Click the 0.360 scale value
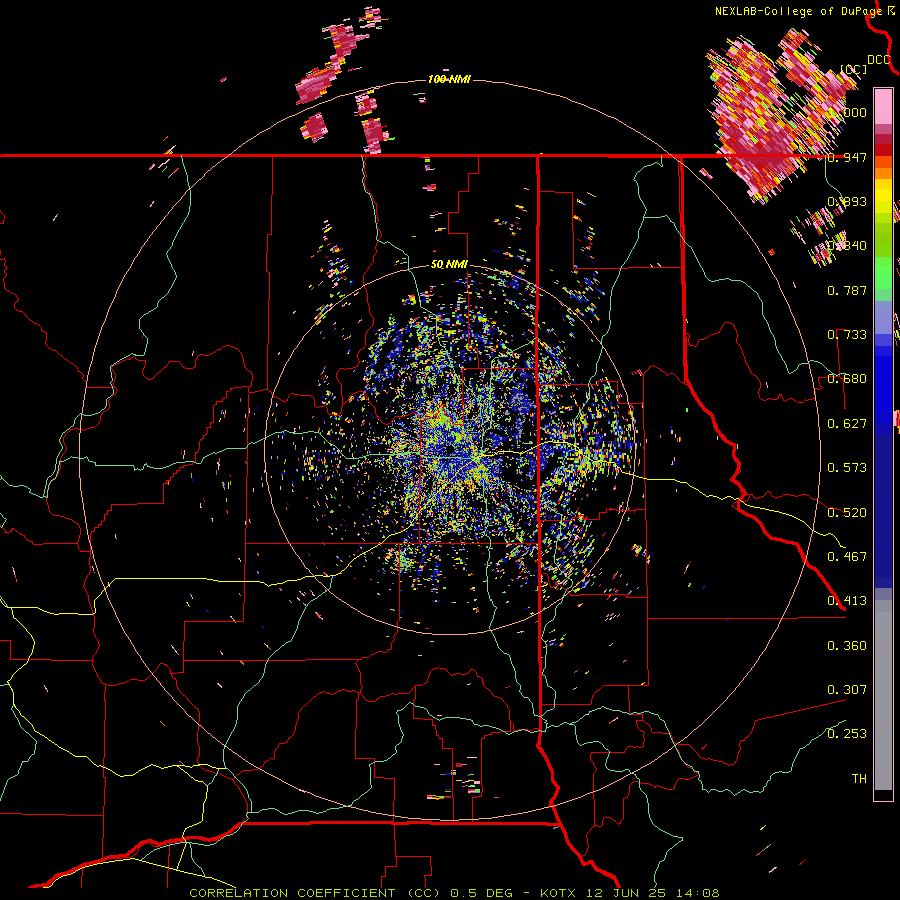The width and height of the screenshot is (900, 900). pos(847,646)
